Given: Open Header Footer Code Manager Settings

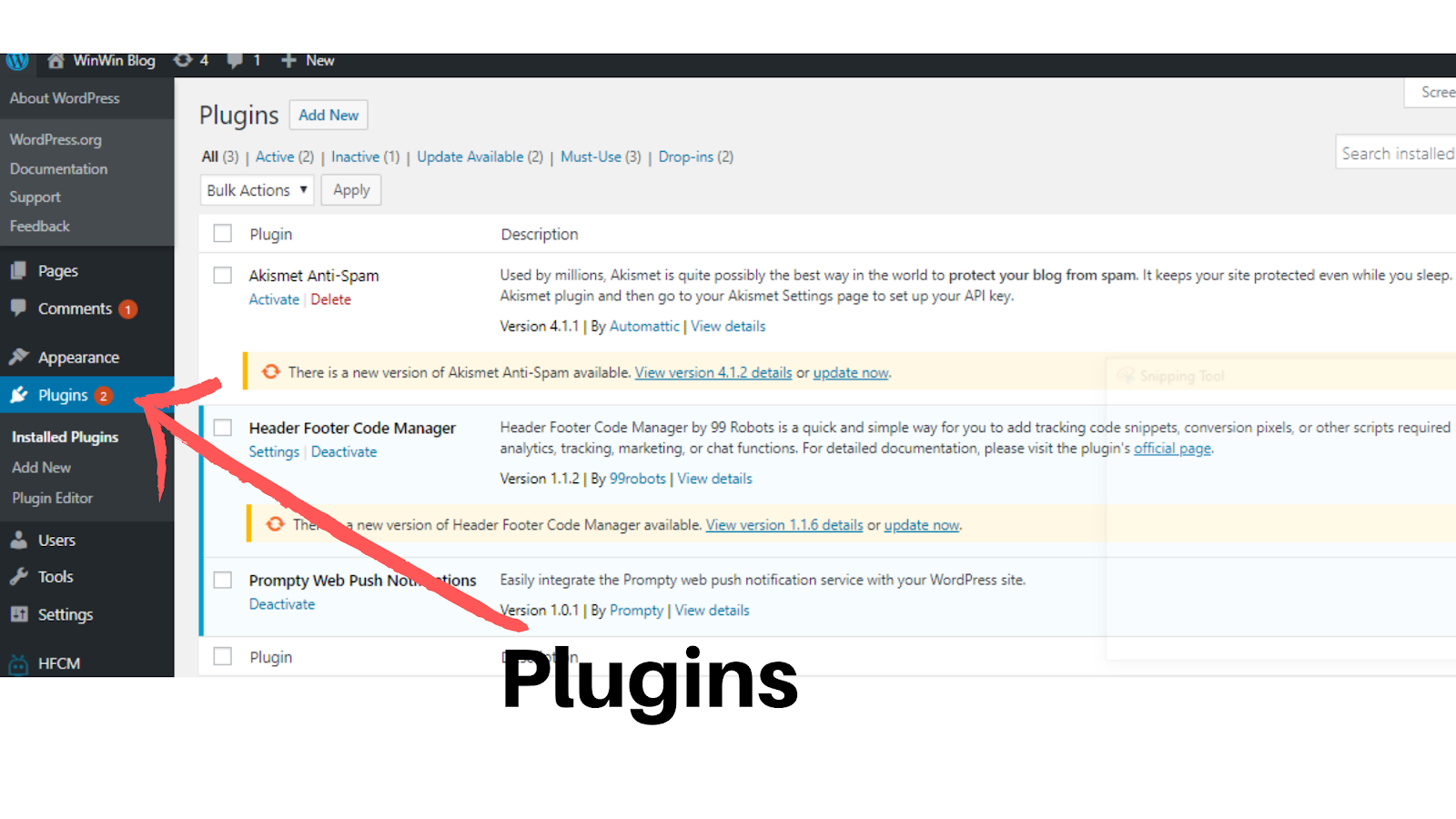Looking at the screenshot, I should (x=274, y=451).
